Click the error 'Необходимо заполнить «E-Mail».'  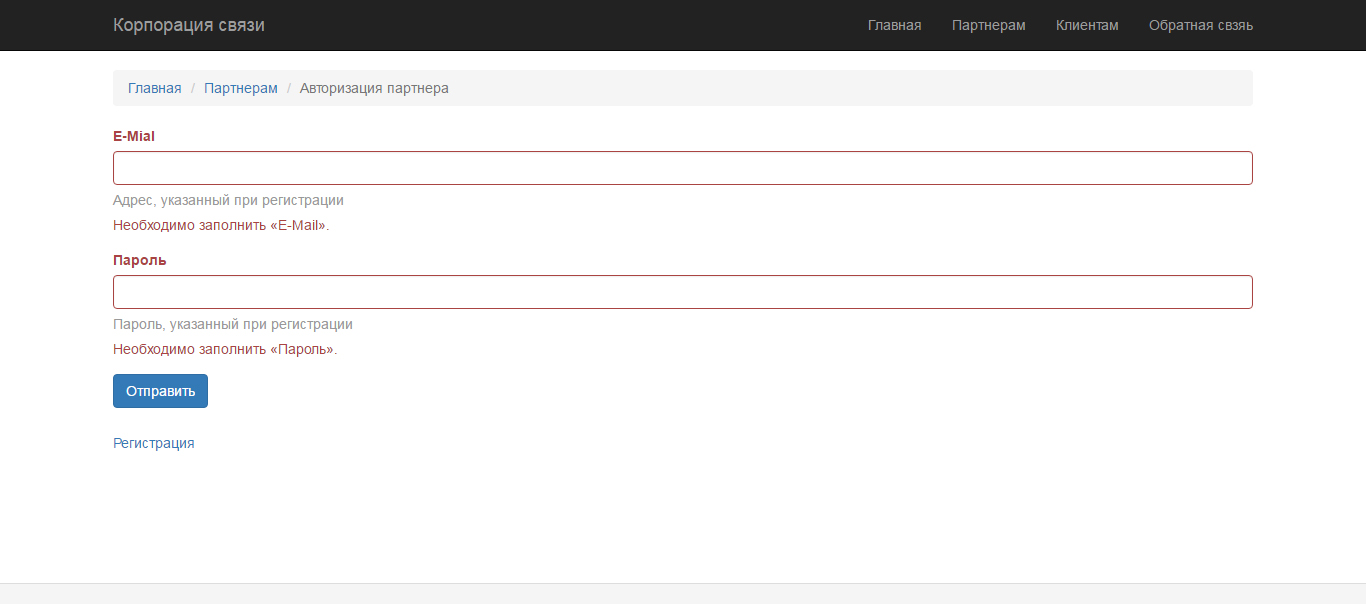[221, 225]
